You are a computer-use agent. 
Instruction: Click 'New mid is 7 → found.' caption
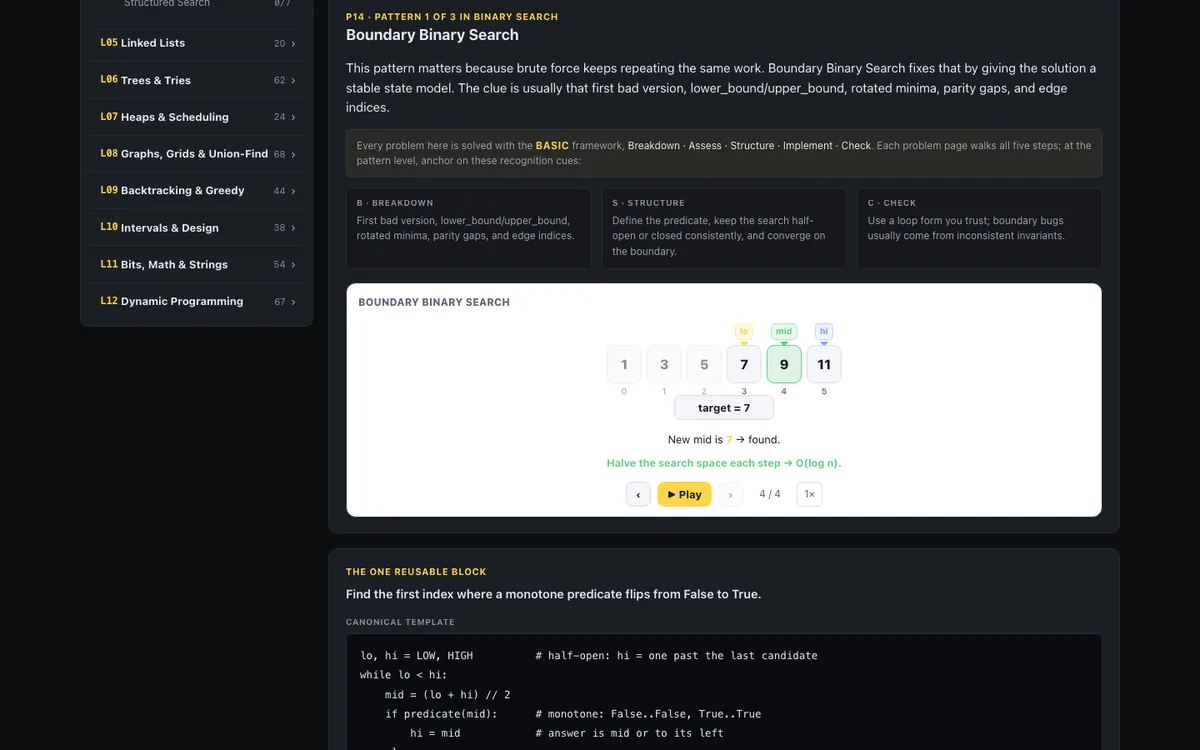pos(724,439)
